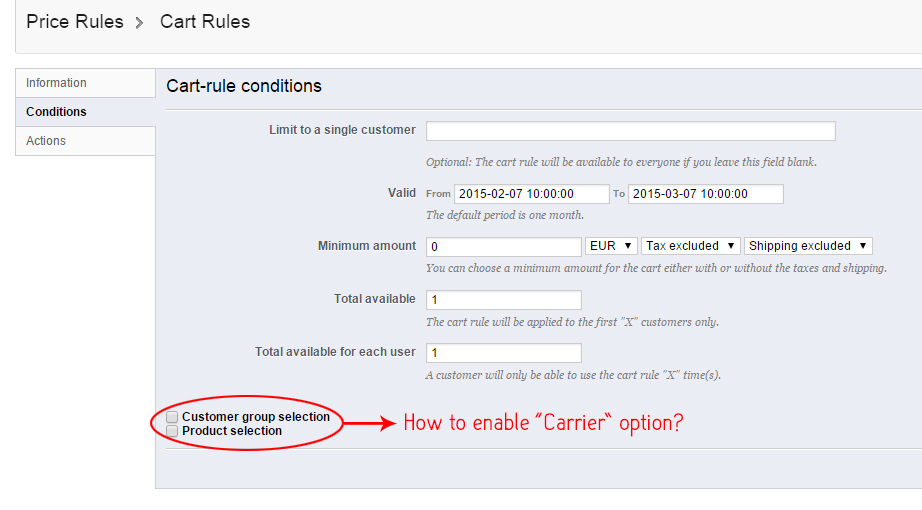Click the red Carrier option question text
The height and width of the screenshot is (510, 922).
click(x=543, y=423)
